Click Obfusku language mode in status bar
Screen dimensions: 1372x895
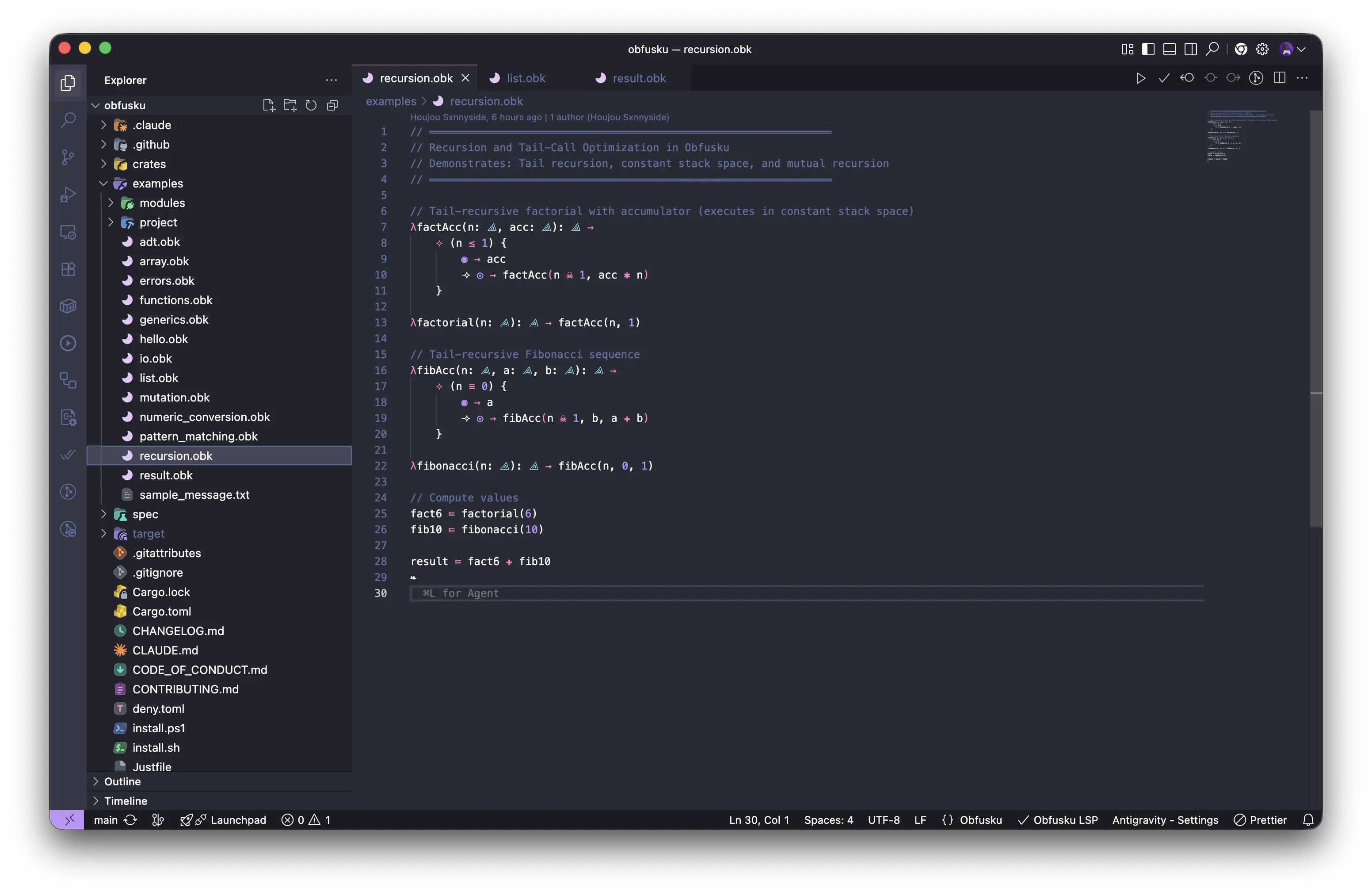coord(972,820)
